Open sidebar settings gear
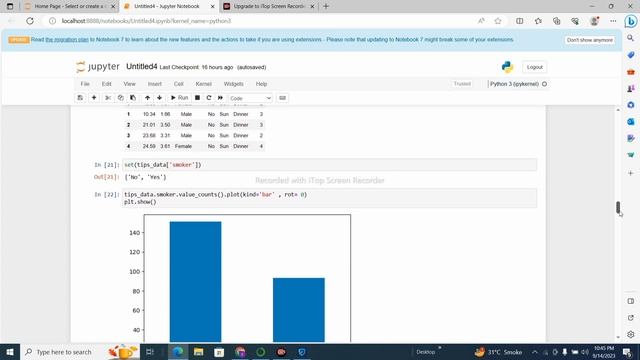 [631, 334]
